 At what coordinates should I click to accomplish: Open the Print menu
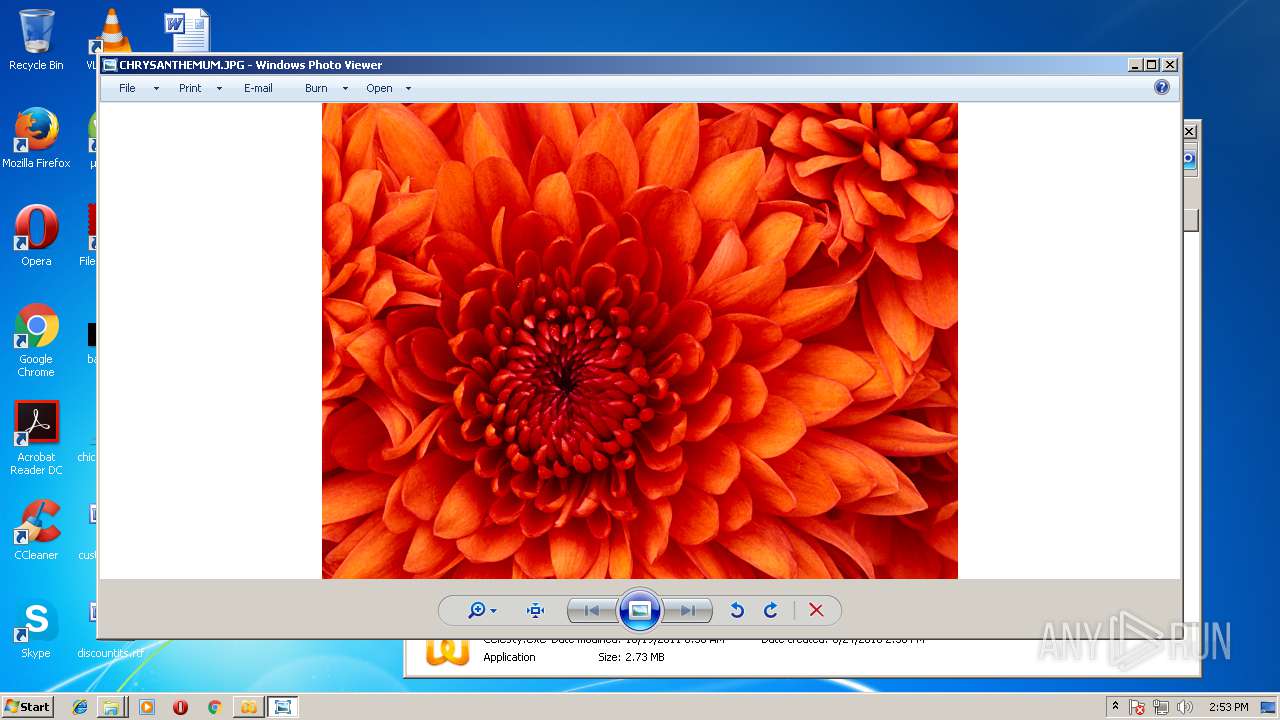click(190, 88)
